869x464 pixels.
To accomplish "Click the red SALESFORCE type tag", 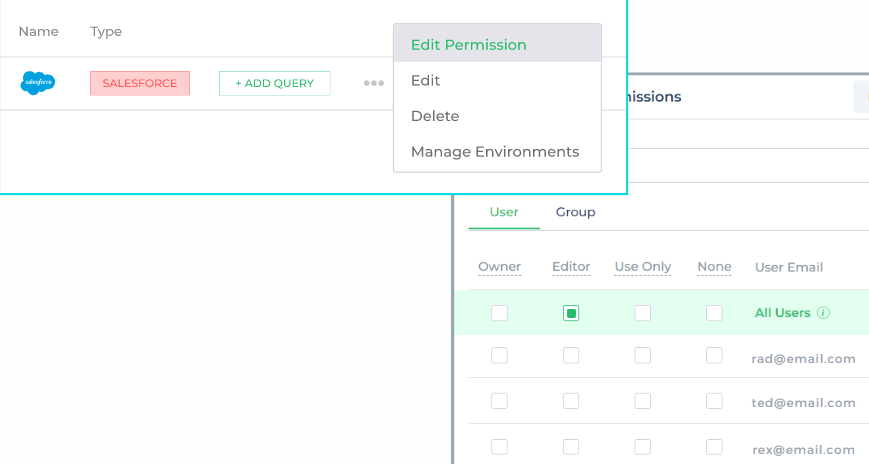I will [x=139, y=84].
